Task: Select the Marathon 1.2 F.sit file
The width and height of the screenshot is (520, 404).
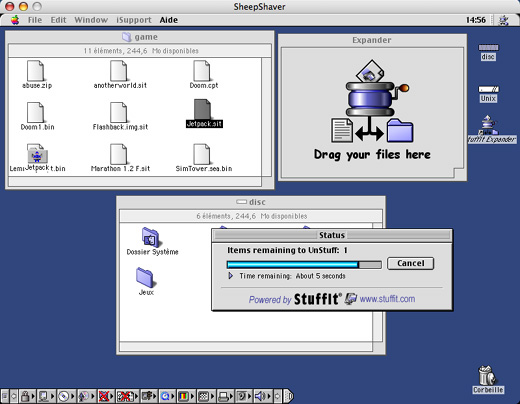Action: 119,154
